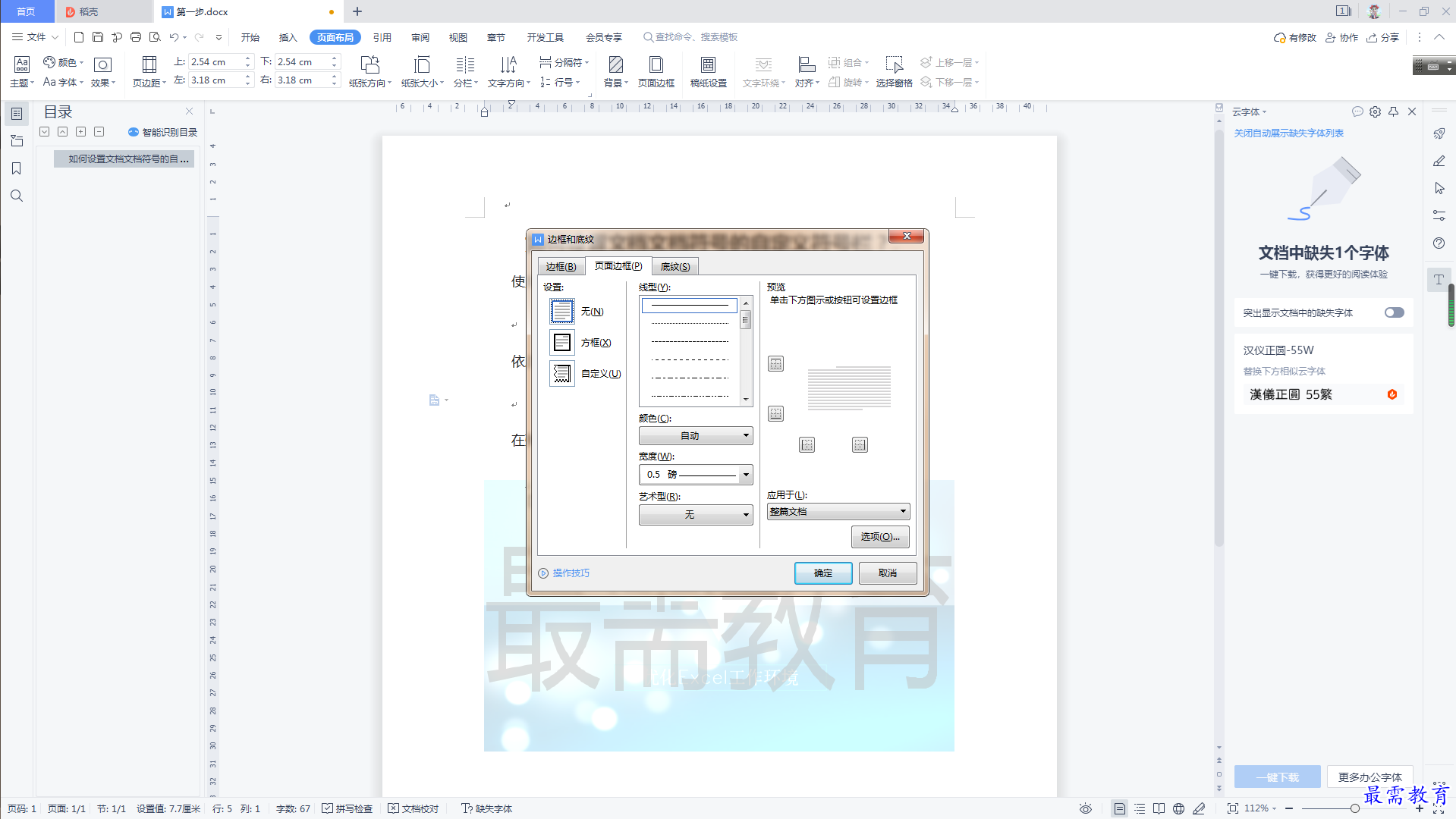This screenshot has height=819, width=1456.
Task: Open the 分栏 columns tool
Action: tap(465, 71)
